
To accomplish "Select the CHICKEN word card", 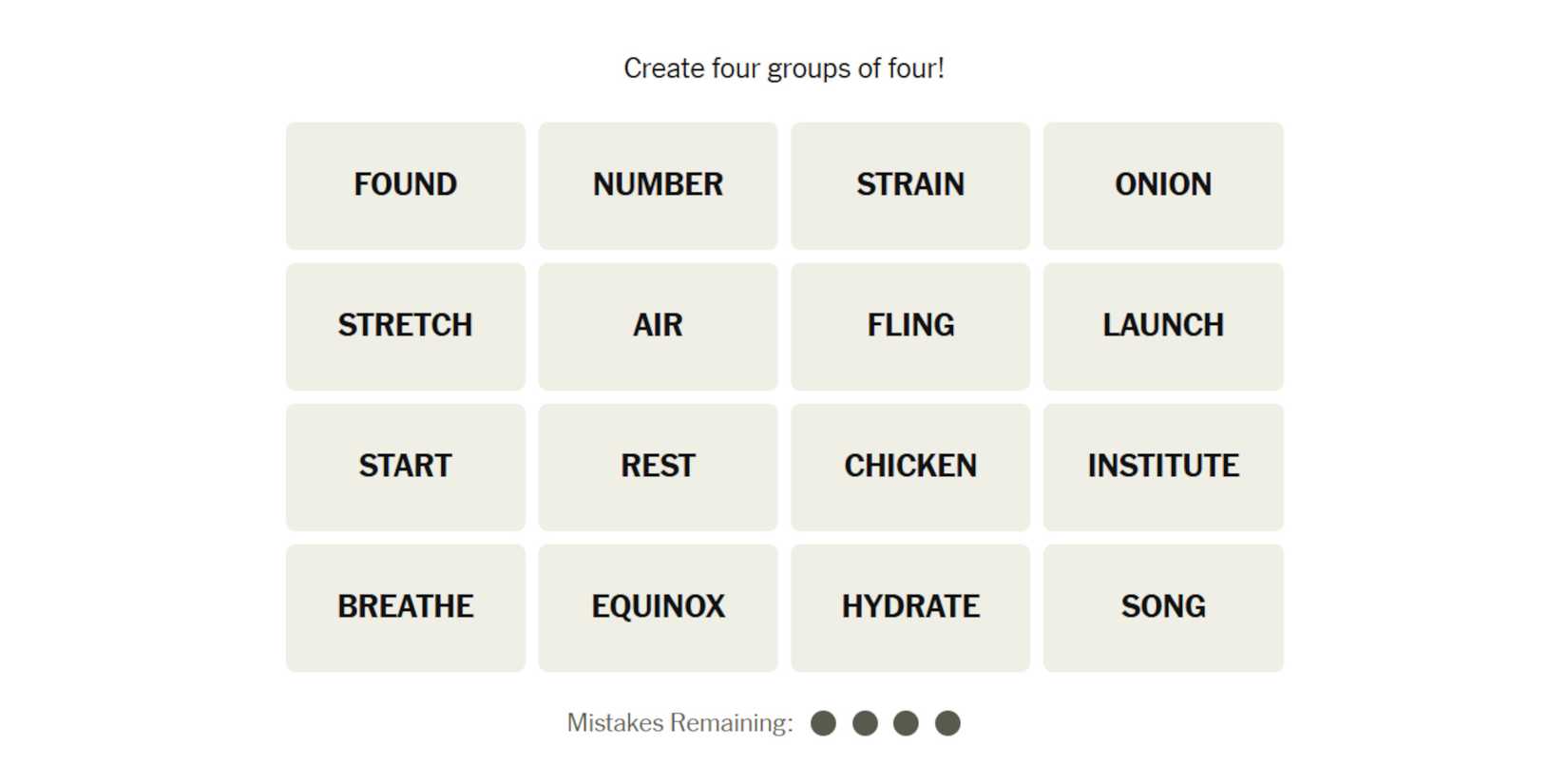I will point(910,467).
